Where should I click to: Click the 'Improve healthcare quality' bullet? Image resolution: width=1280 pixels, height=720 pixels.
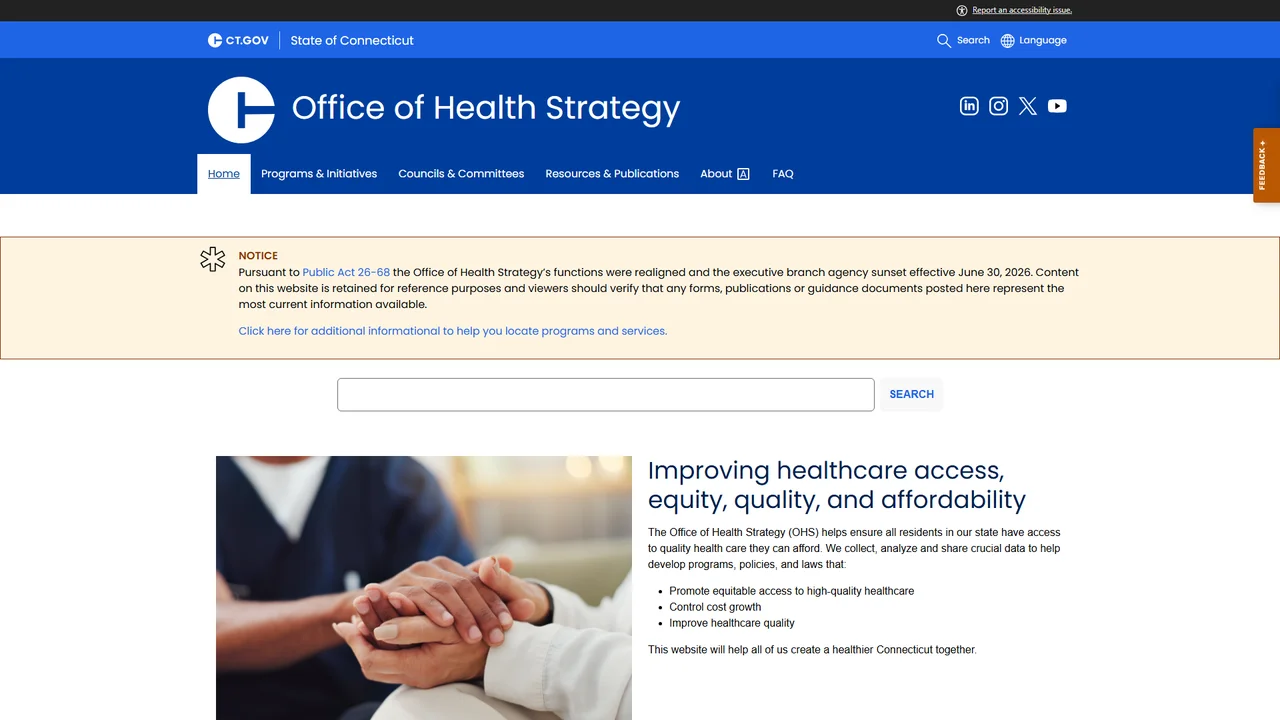(x=732, y=623)
